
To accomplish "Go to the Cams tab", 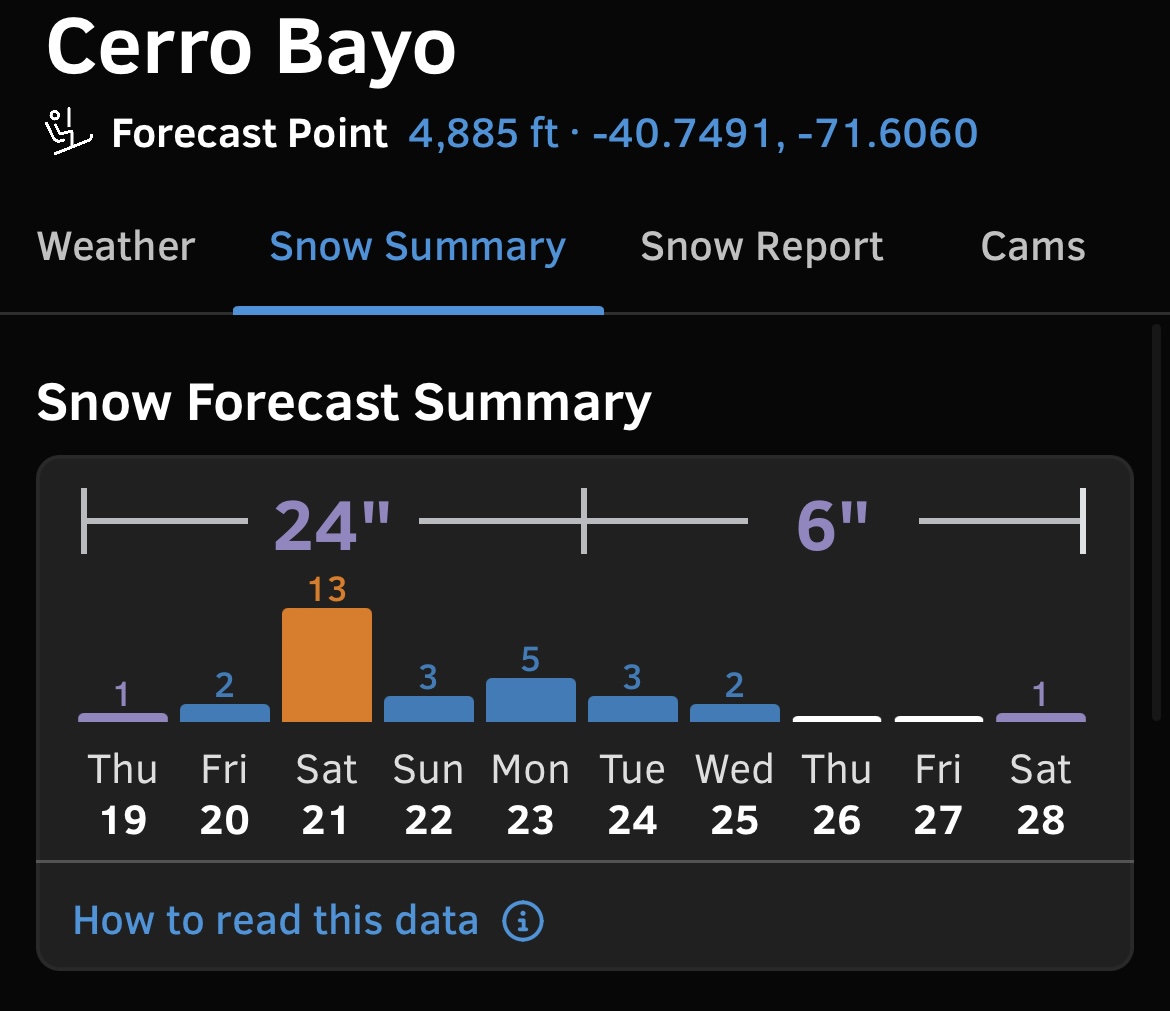I will click(1033, 246).
